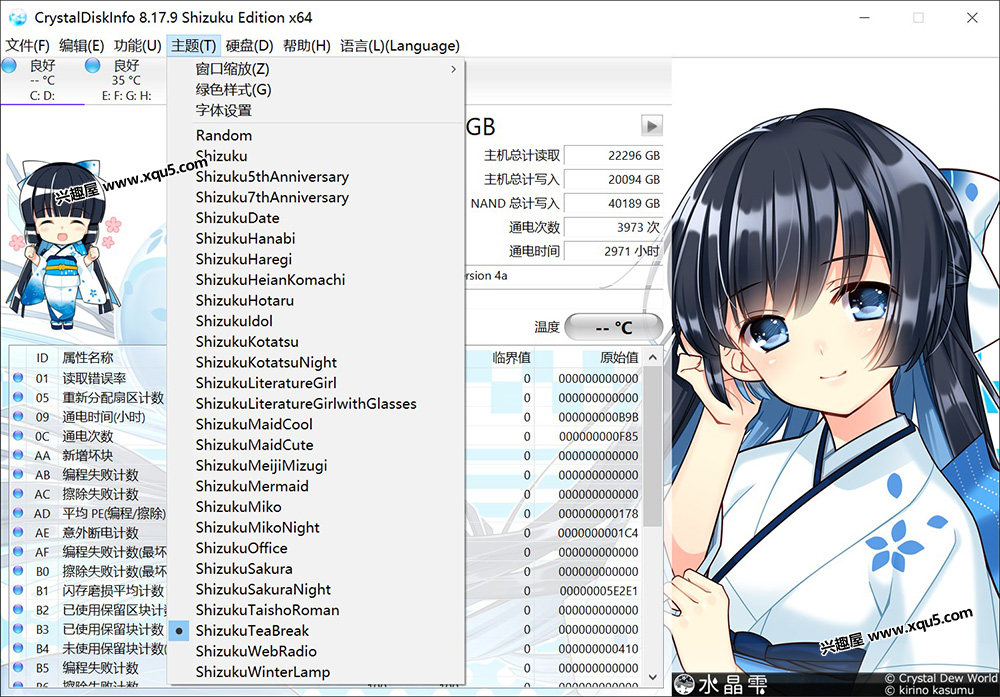Click the status dot for attribute B3
This screenshot has width=1000, height=697.
18,629
